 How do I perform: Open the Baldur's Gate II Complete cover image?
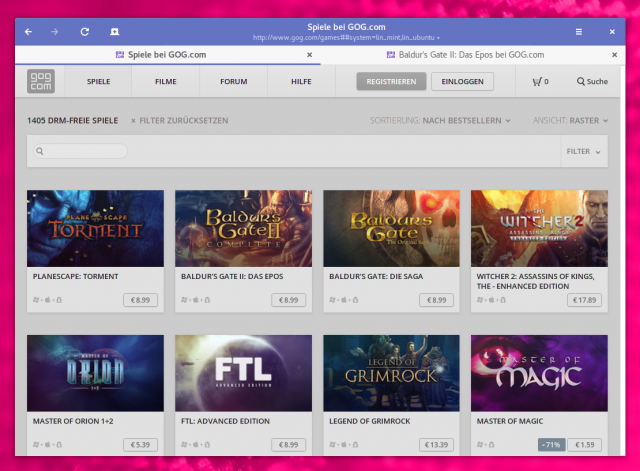pyautogui.click(x=244, y=229)
